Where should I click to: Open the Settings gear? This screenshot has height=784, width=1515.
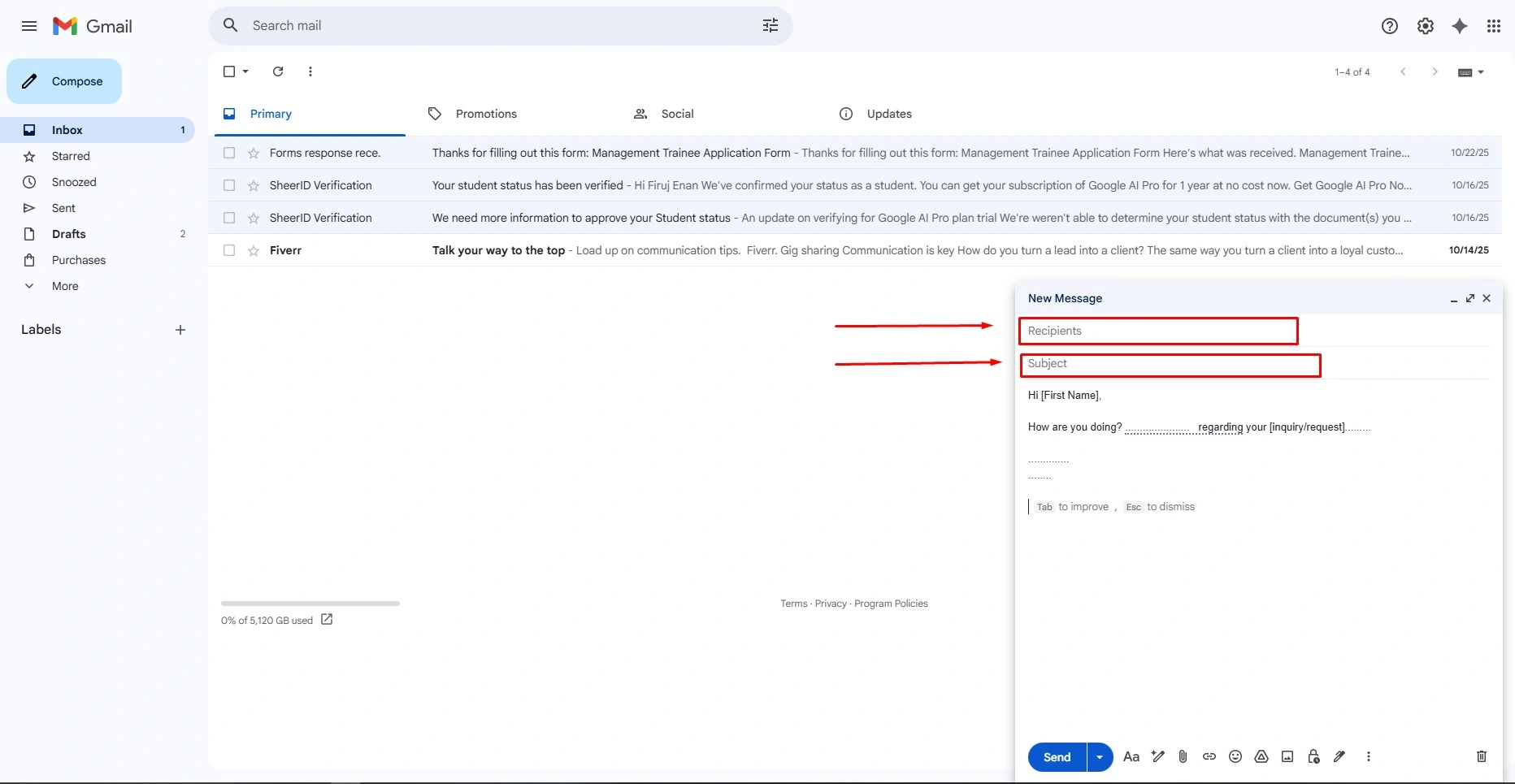(1426, 26)
